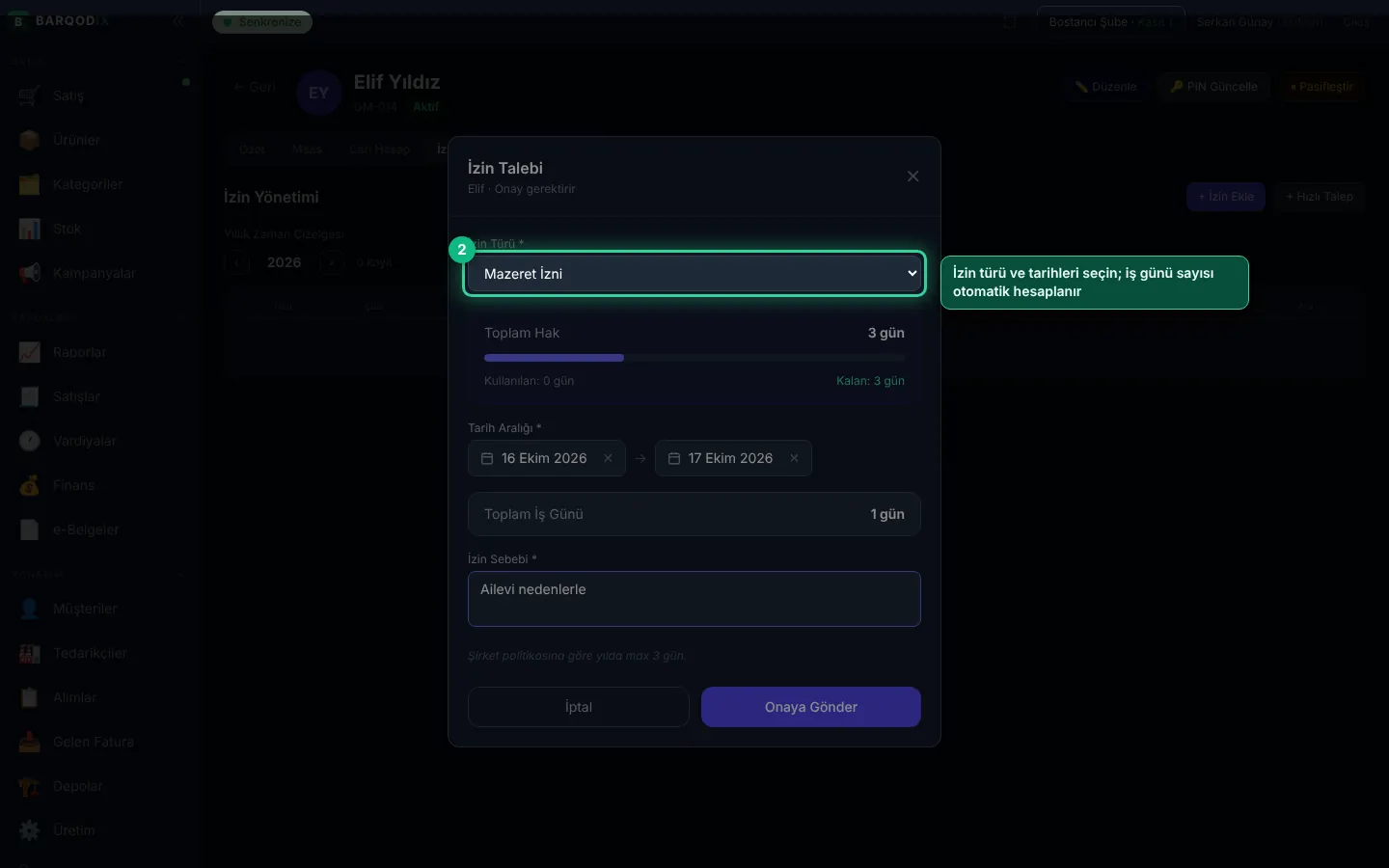Screen dimensions: 1389x868
Task: Click the Üretim gear icon
Action: 30,830
